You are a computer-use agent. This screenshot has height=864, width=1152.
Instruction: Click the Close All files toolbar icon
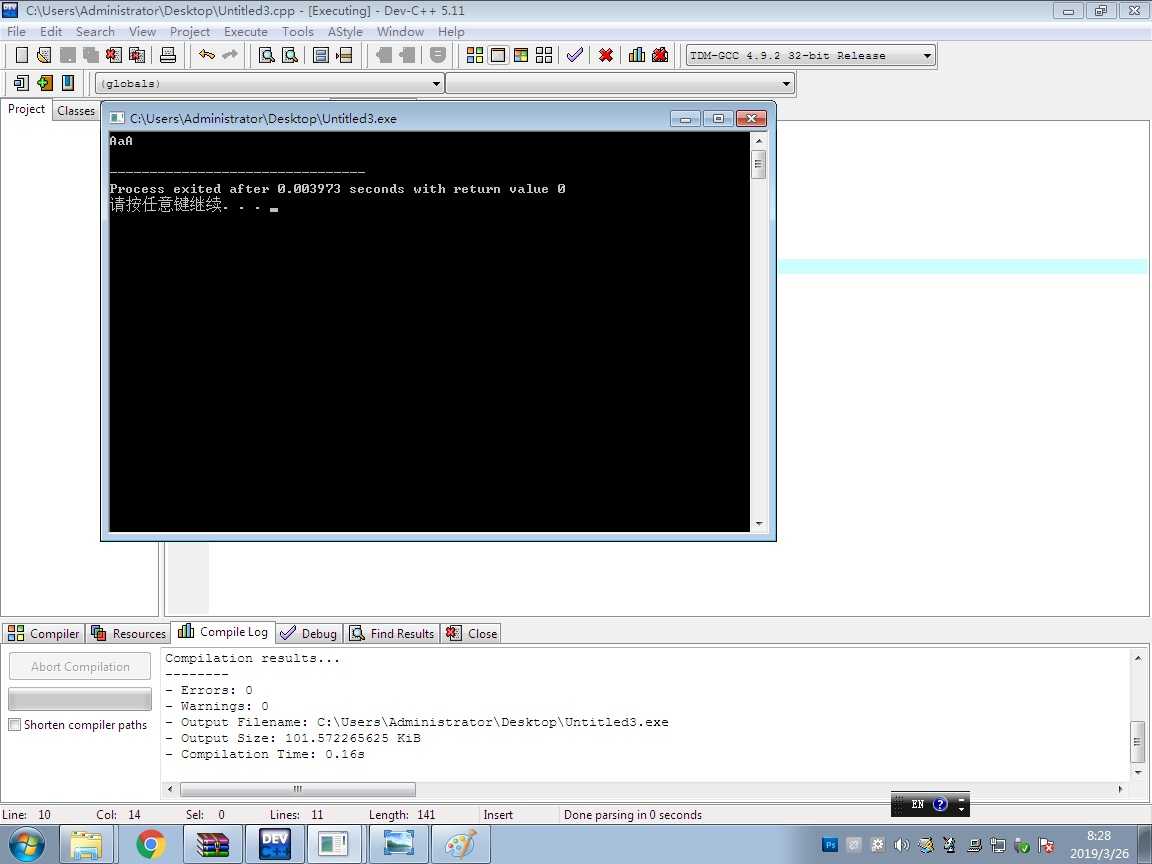coord(137,55)
